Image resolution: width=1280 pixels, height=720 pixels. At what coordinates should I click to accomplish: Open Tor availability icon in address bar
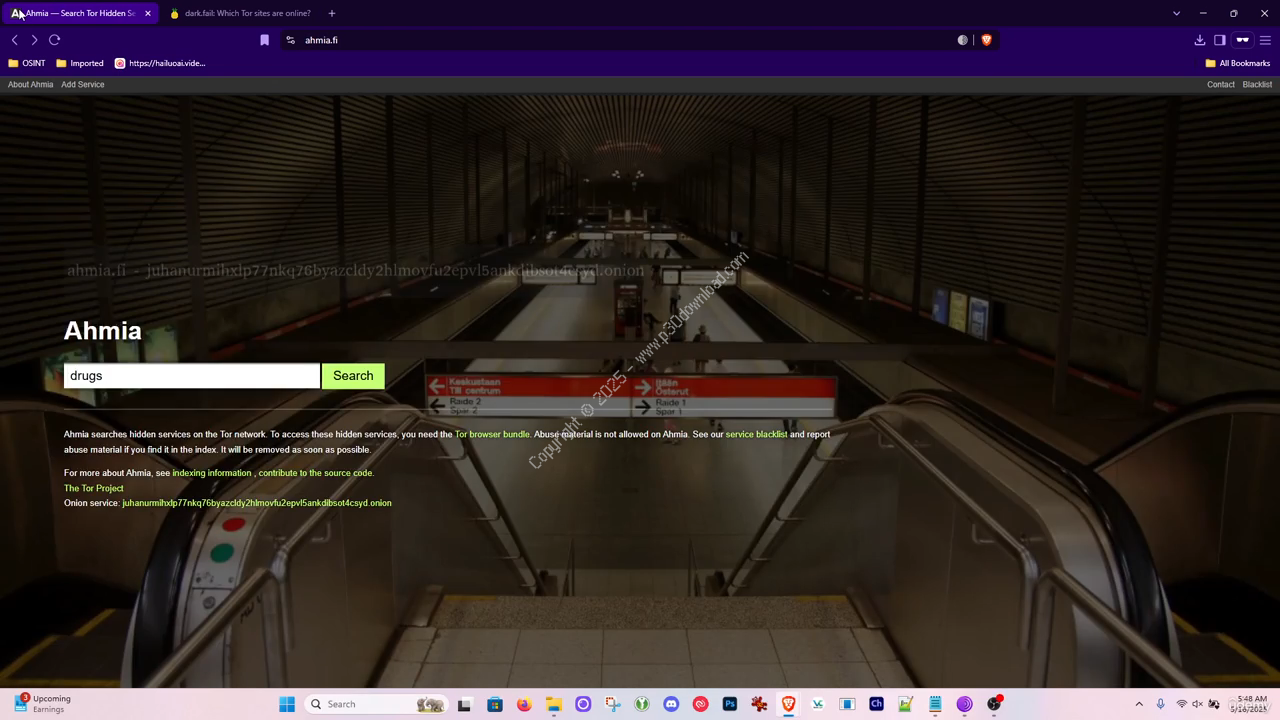(x=963, y=40)
